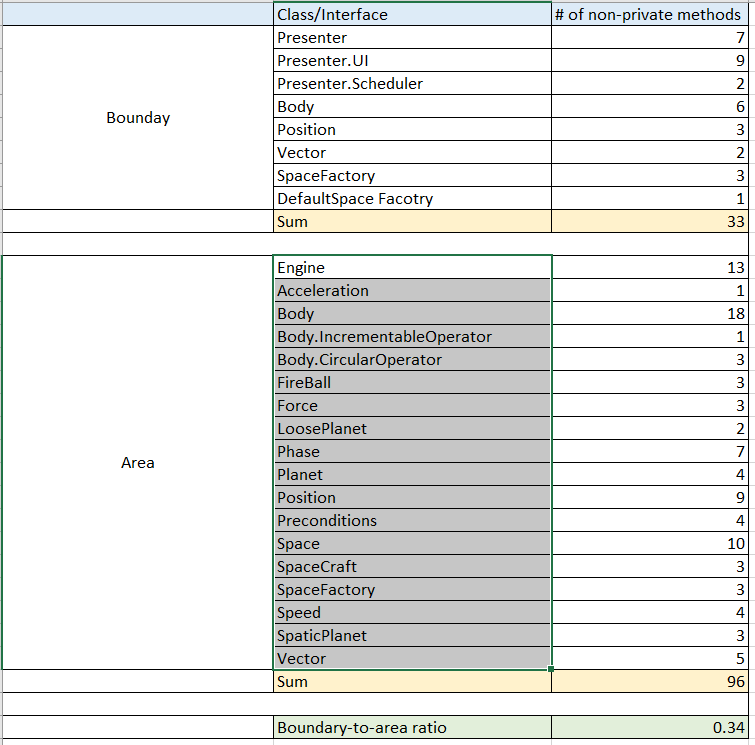Select the LoosePlanet cell
755x745 pixels.
tap(412, 429)
